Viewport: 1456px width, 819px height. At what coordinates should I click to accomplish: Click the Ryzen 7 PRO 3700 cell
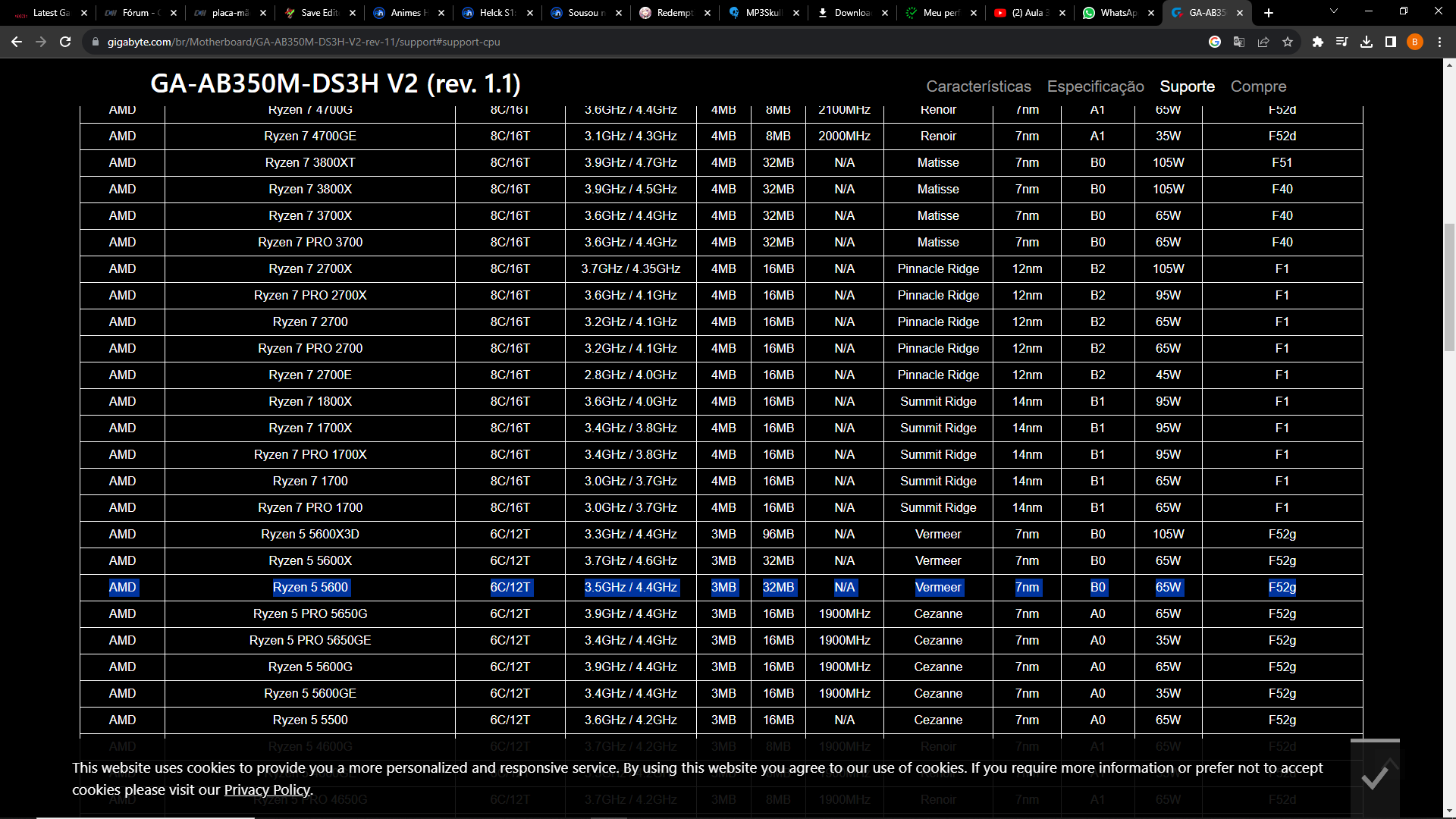[x=310, y=242]
